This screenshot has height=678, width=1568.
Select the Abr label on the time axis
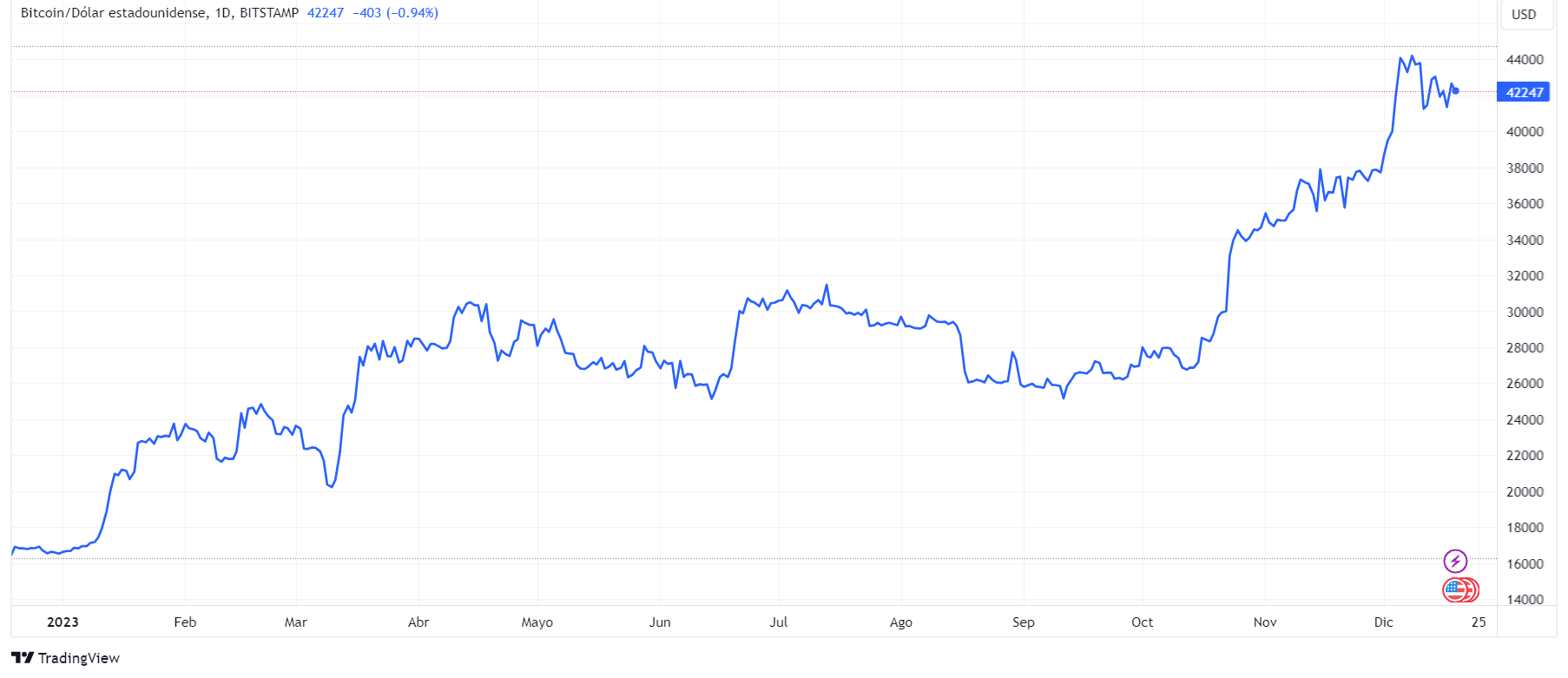pyautogui.click(x=418, y=622)
